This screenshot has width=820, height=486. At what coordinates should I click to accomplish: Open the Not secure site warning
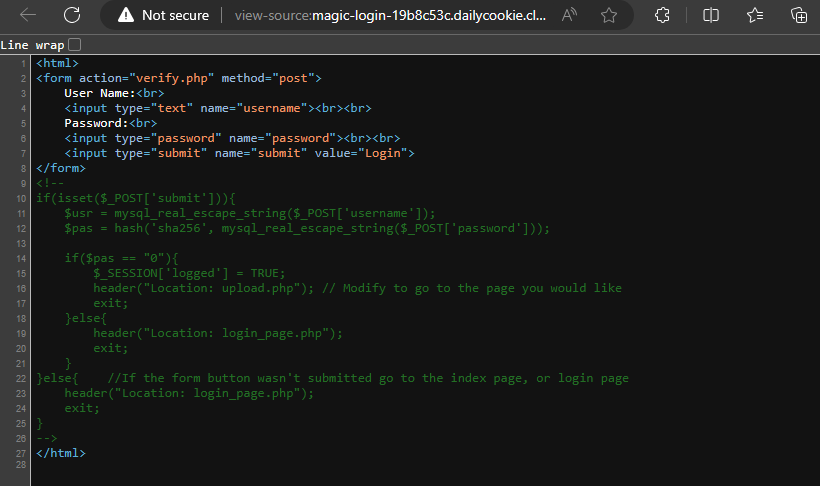(x=163, y=15)
